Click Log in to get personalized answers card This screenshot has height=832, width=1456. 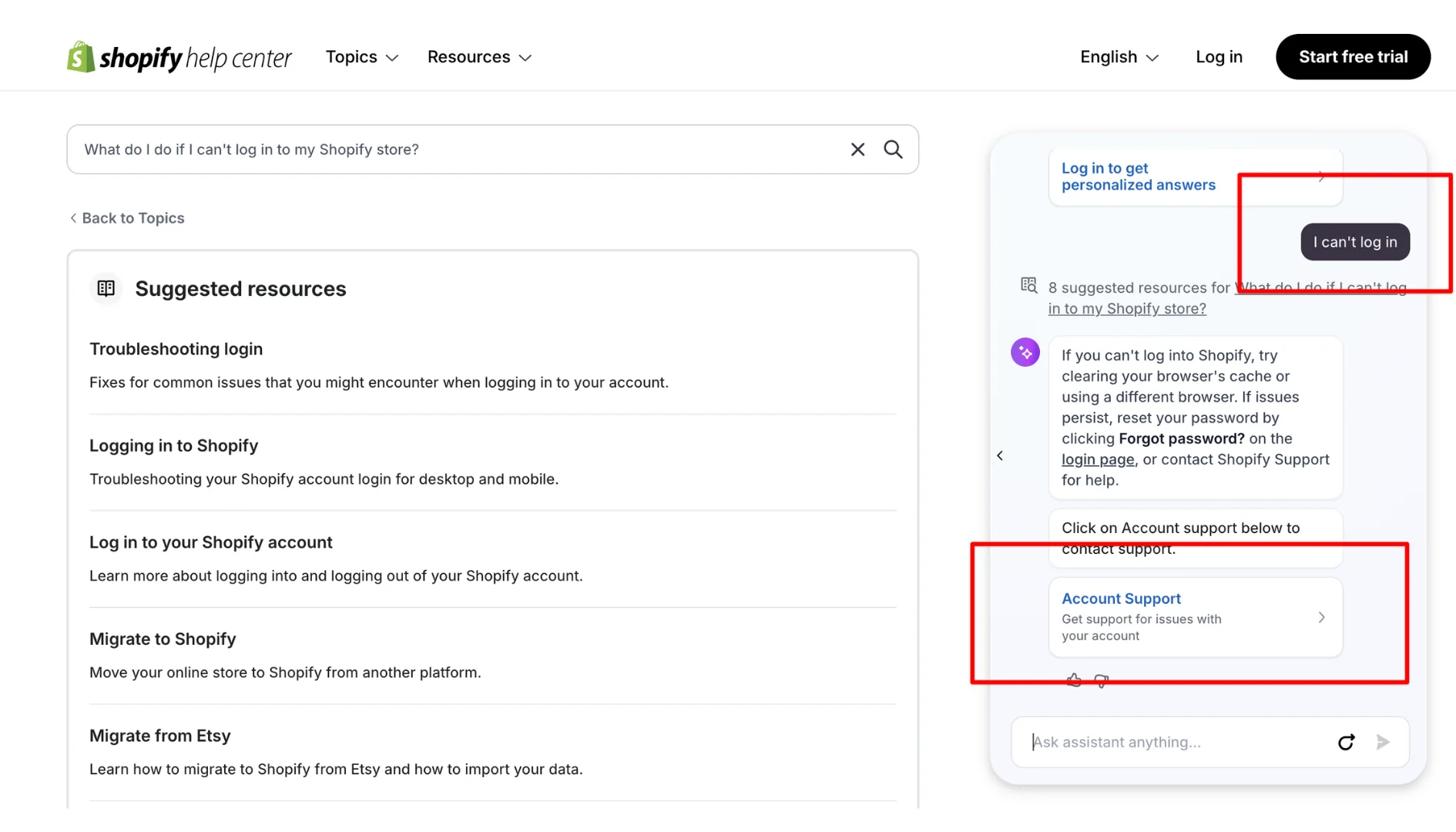1195,177
